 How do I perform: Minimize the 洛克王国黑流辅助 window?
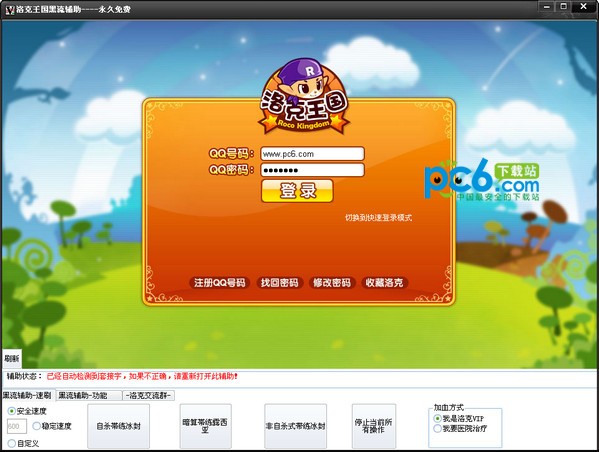547,6
